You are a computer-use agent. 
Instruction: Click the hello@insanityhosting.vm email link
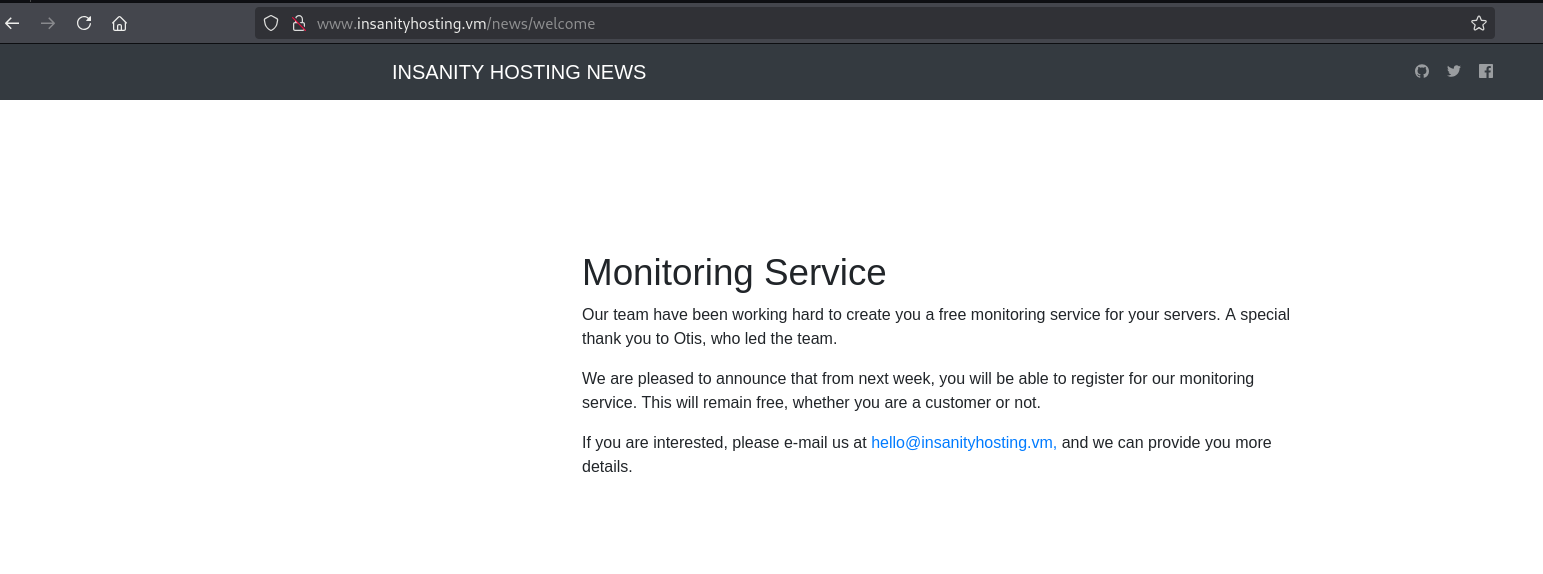pos(963,442)
